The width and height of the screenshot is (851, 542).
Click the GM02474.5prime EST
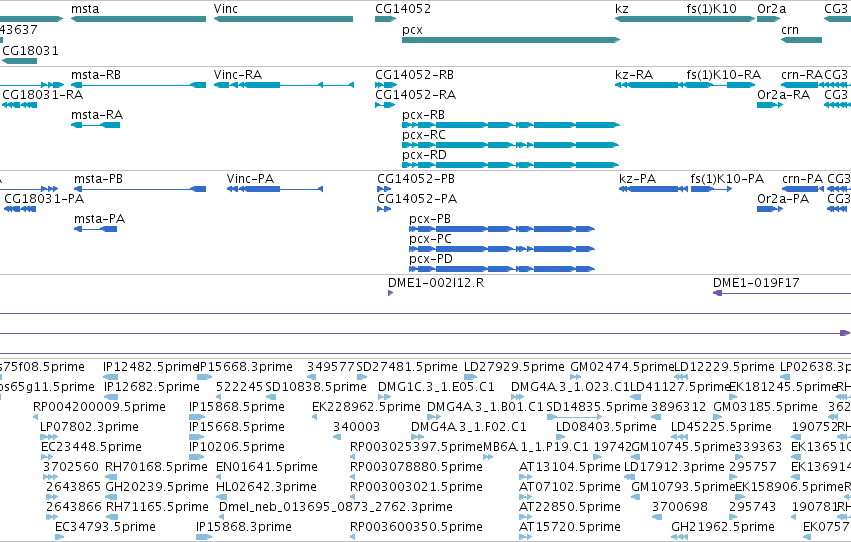coord(576,377)
